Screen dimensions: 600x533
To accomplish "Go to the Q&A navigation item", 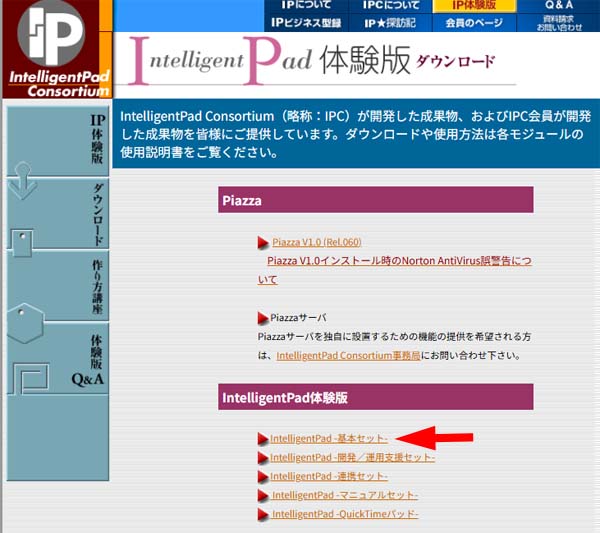I will coord(559,6).
